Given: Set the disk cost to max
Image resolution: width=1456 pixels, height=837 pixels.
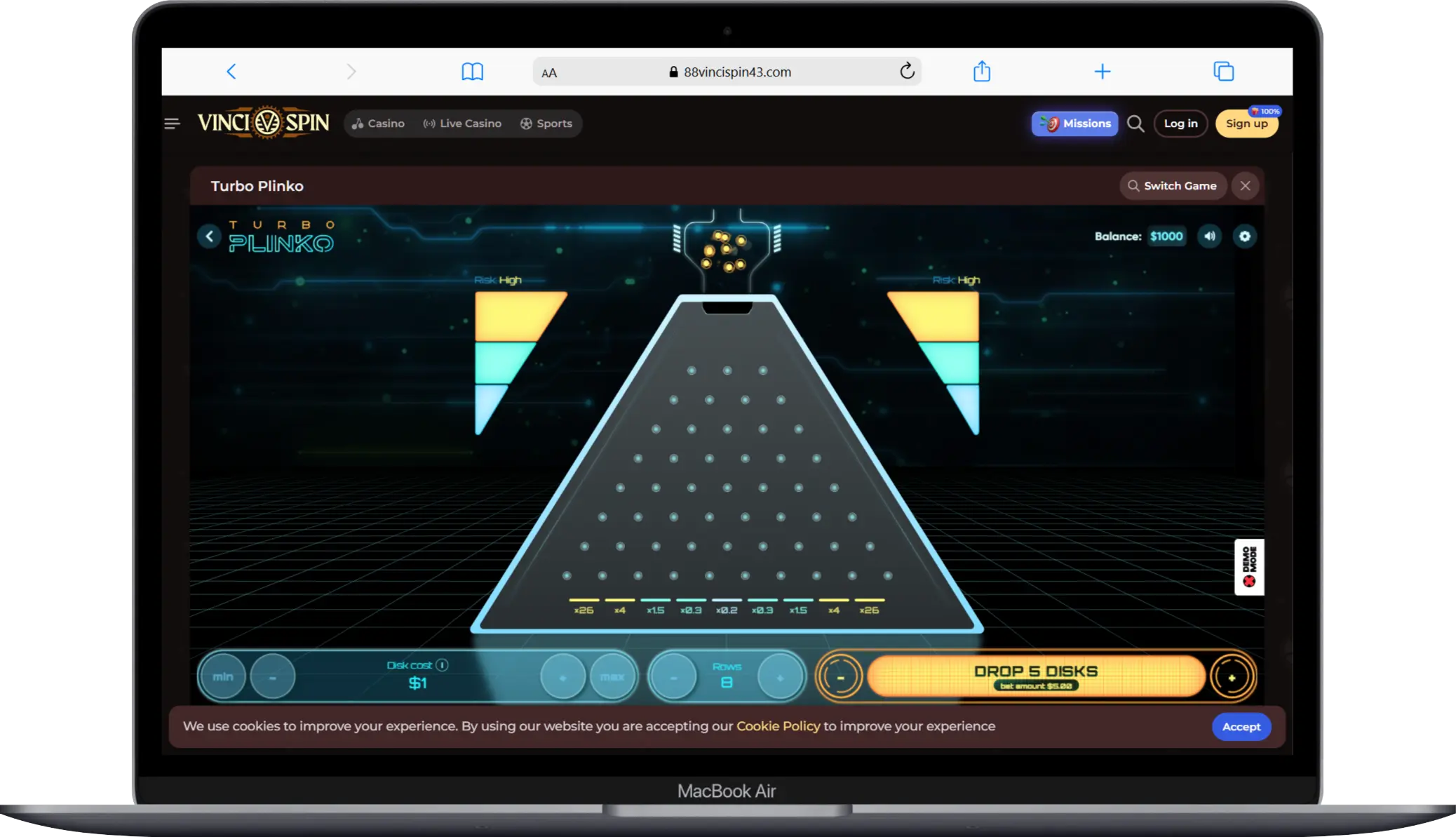Looking at the screenshot, I should point(612,677).
